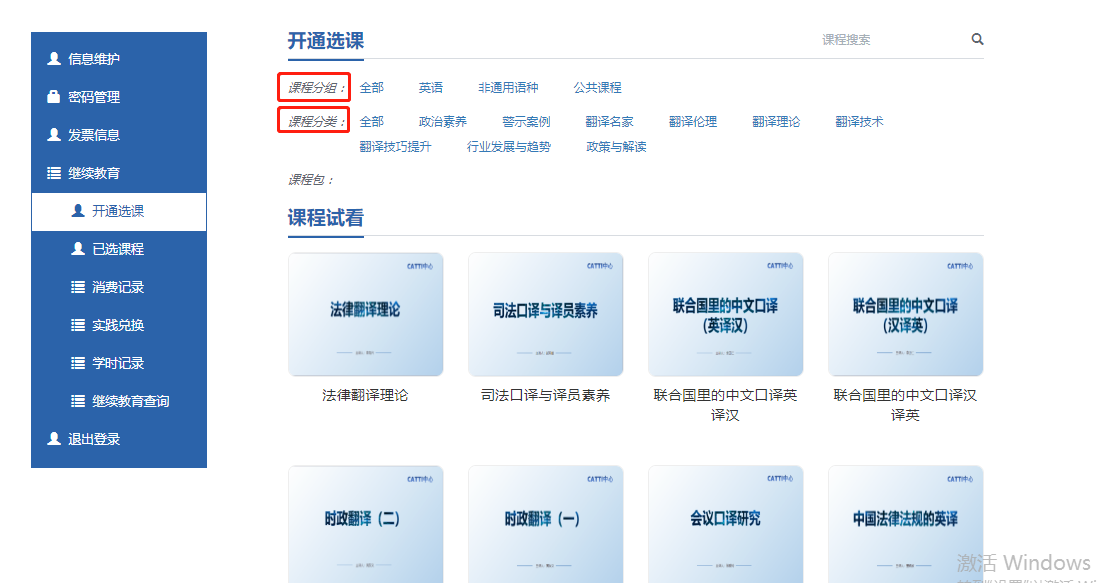The image size is (1103, 583).
Task: Select the 翻译伦理 category filter
Action: (693, 122)
